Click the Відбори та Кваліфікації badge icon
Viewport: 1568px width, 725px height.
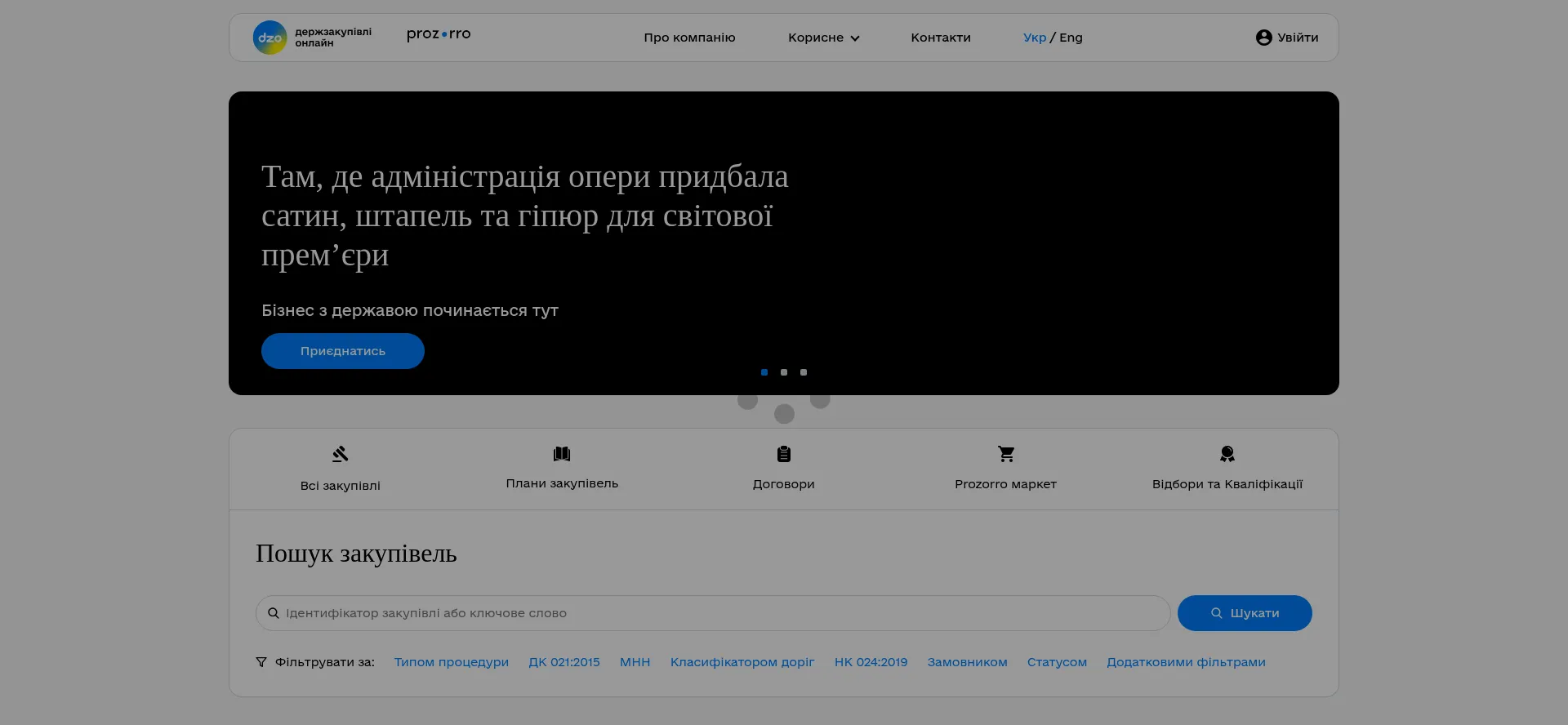pyautogui.click(x=1227, y=454)
